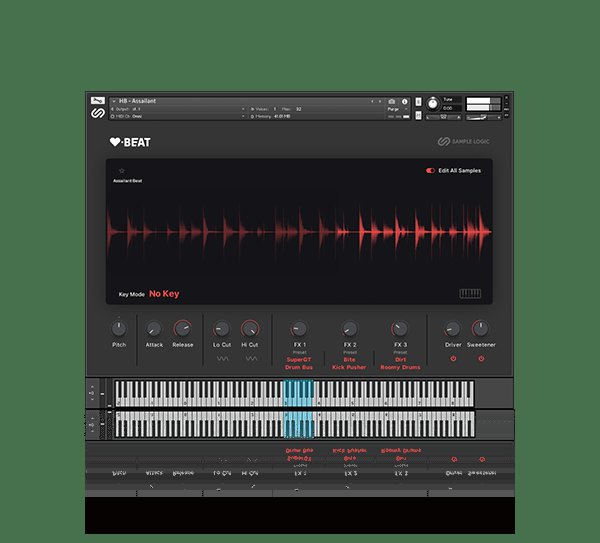Screen dimensions: 600x543
Task: Click the Hi Cut wave shape icon
Action: pyautogui.click(x=251, y=359)
